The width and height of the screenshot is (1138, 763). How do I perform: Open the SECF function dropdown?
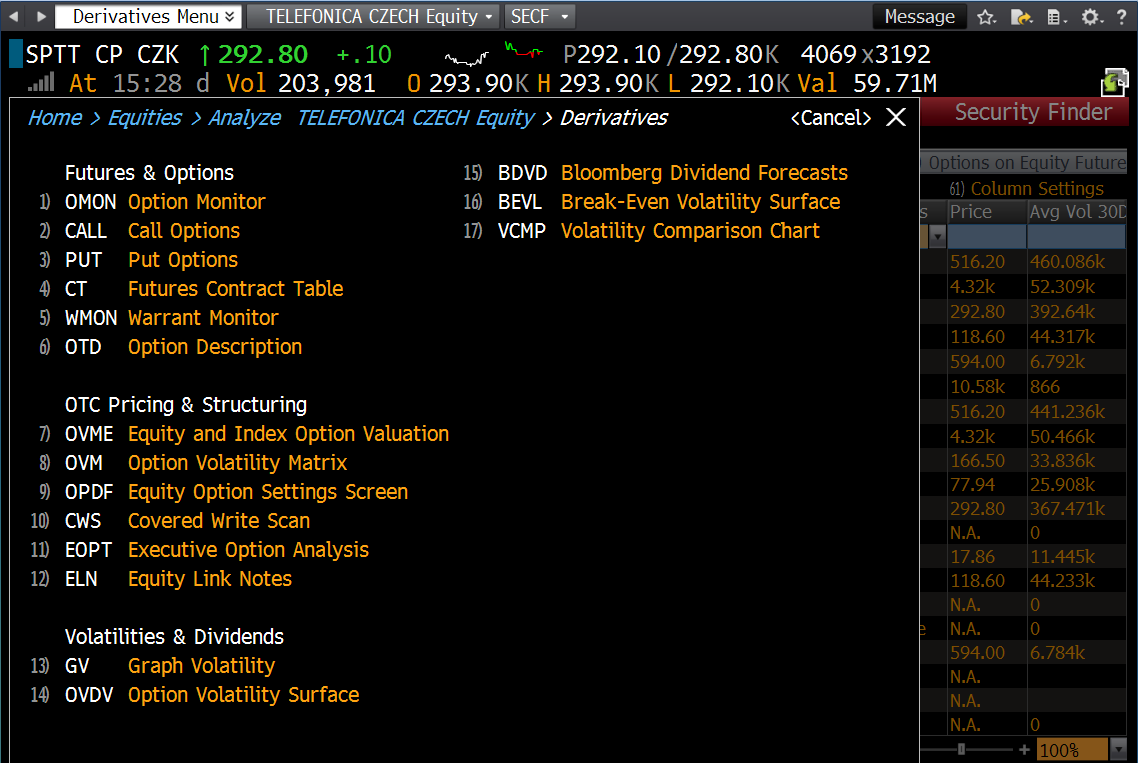point(539,16)
